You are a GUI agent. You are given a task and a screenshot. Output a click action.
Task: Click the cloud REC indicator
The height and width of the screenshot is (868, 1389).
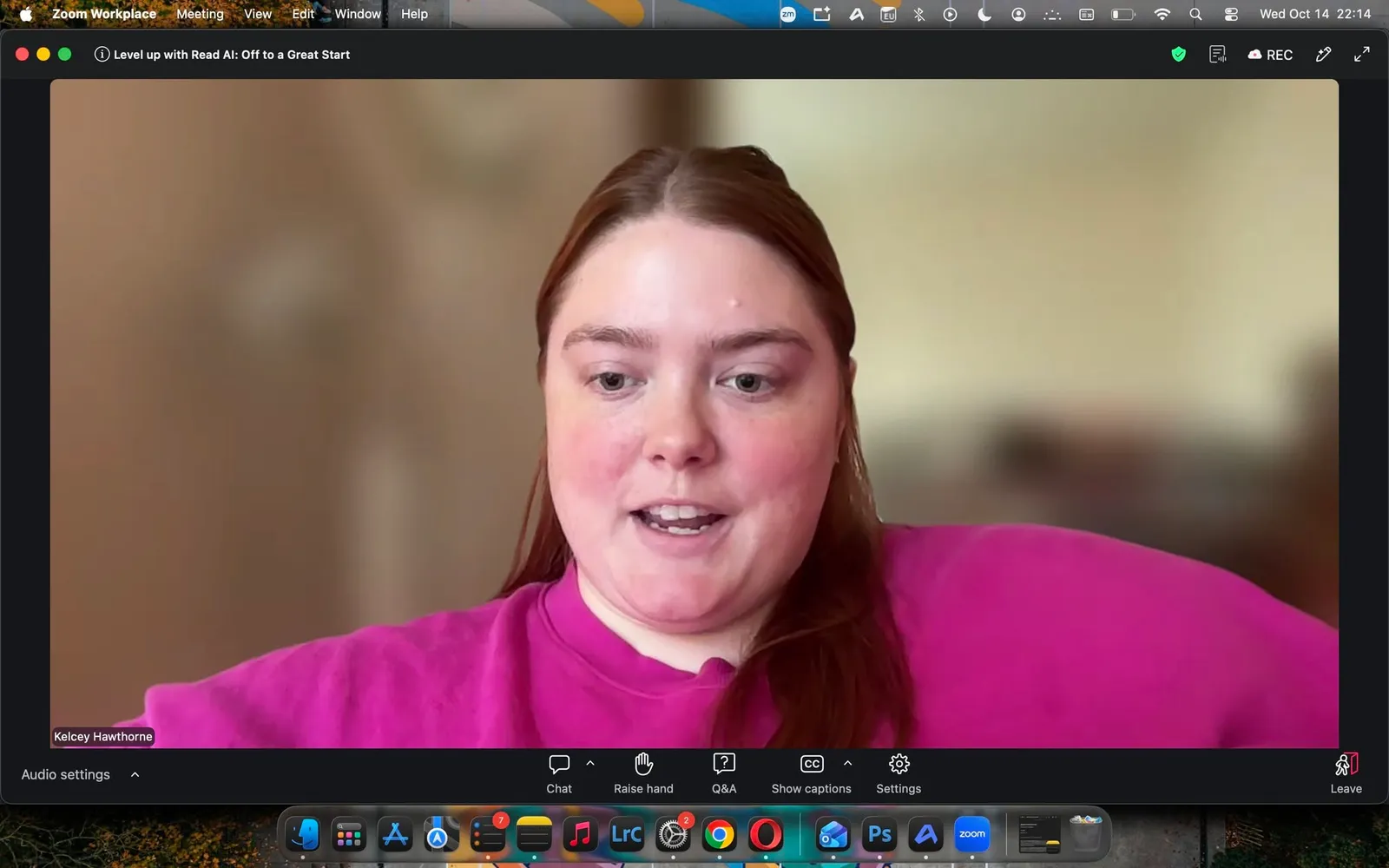pyautogui.click(x=1270, y=55)
